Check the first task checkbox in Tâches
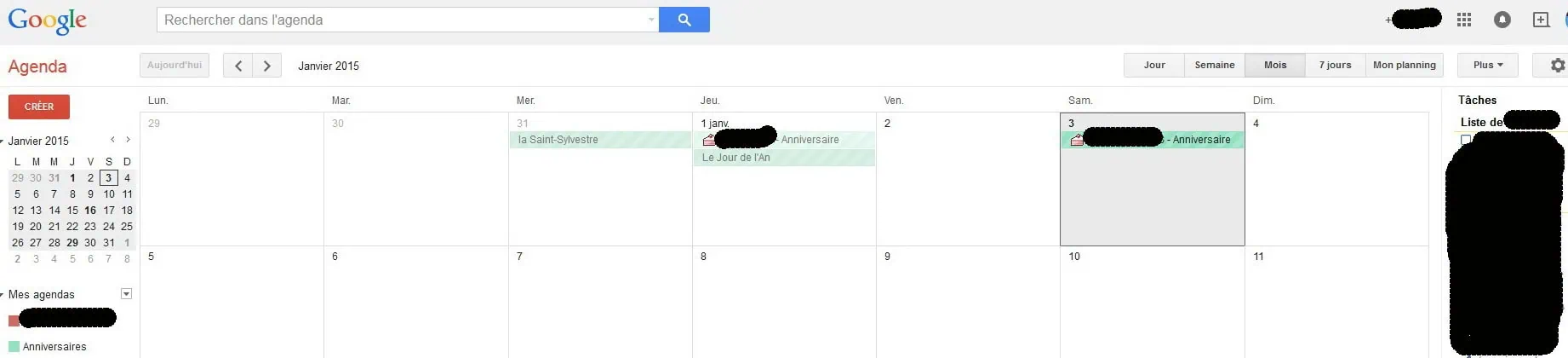This screenshot has height=358, width=1568. click(1465, 139)
